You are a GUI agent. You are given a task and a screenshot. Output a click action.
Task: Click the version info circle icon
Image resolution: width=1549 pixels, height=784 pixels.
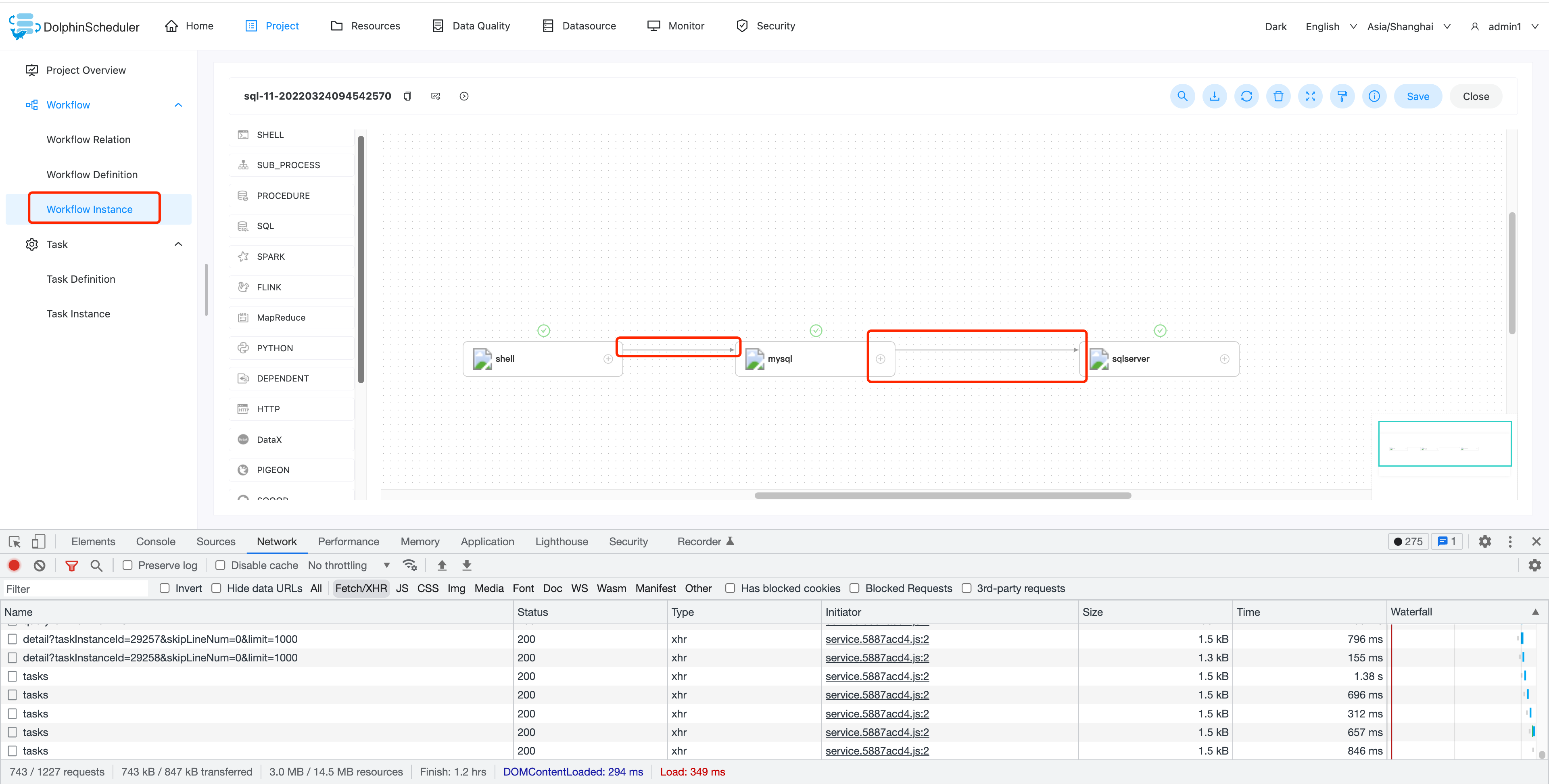point(1374,96)
